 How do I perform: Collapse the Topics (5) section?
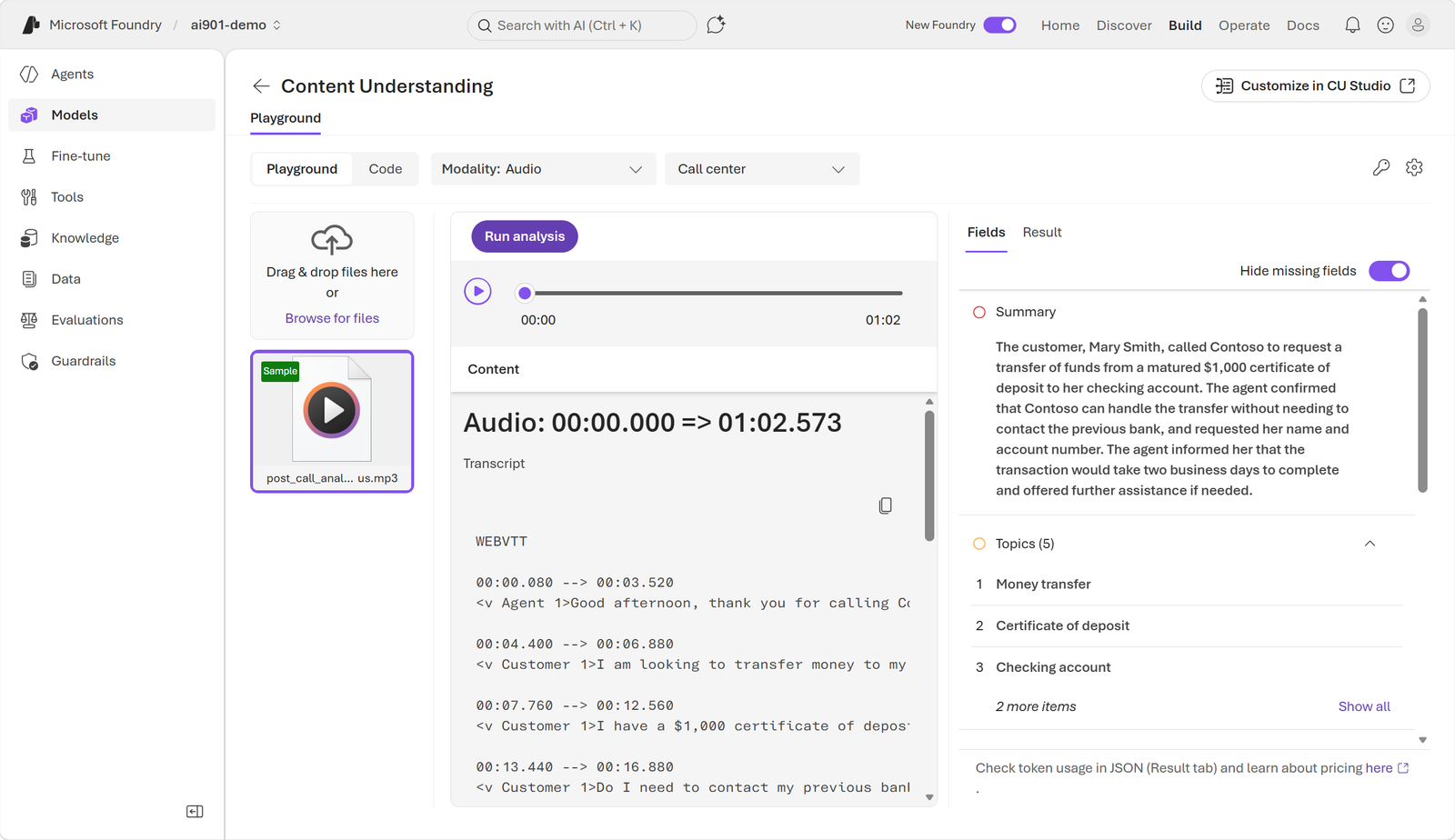1370,544
